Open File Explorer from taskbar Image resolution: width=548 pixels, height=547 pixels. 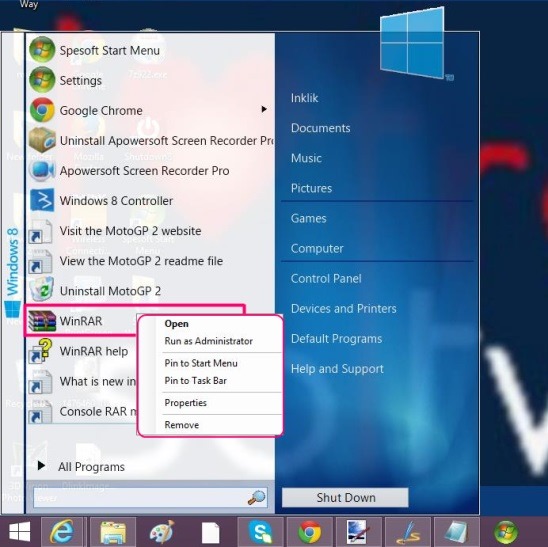coord(113,533)
